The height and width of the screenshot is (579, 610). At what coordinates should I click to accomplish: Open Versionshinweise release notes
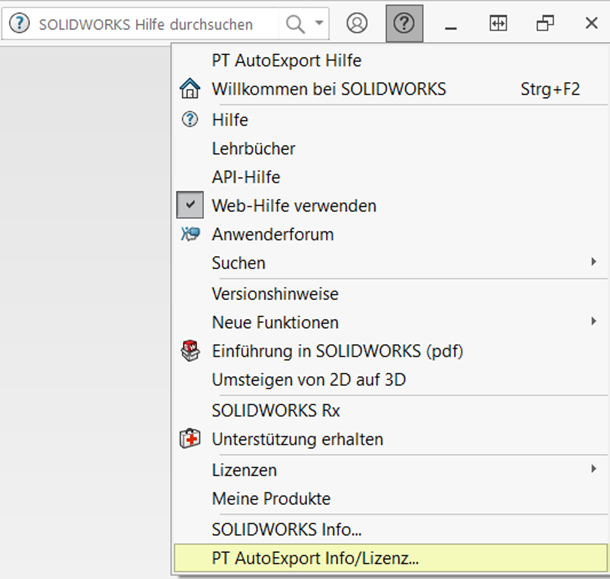point(391,294)
